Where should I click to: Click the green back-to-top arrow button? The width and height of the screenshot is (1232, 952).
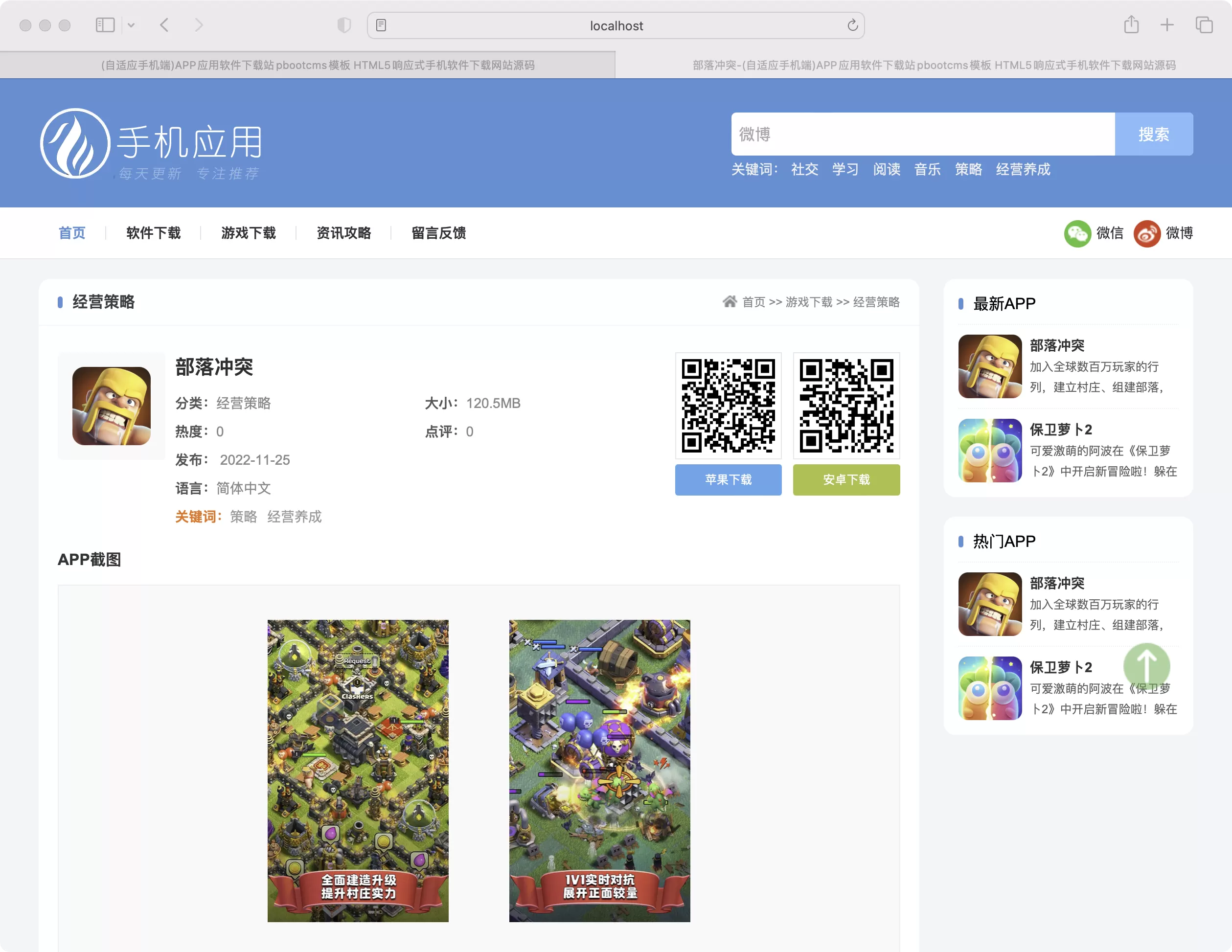[x=1147, y=666]
